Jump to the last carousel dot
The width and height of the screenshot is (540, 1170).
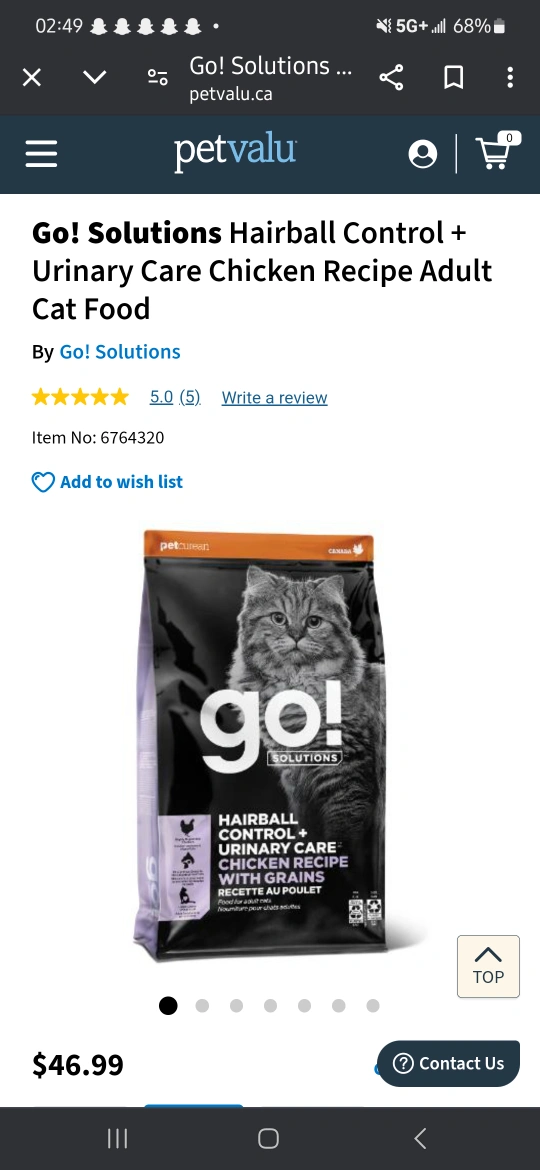click(373, 1006)
